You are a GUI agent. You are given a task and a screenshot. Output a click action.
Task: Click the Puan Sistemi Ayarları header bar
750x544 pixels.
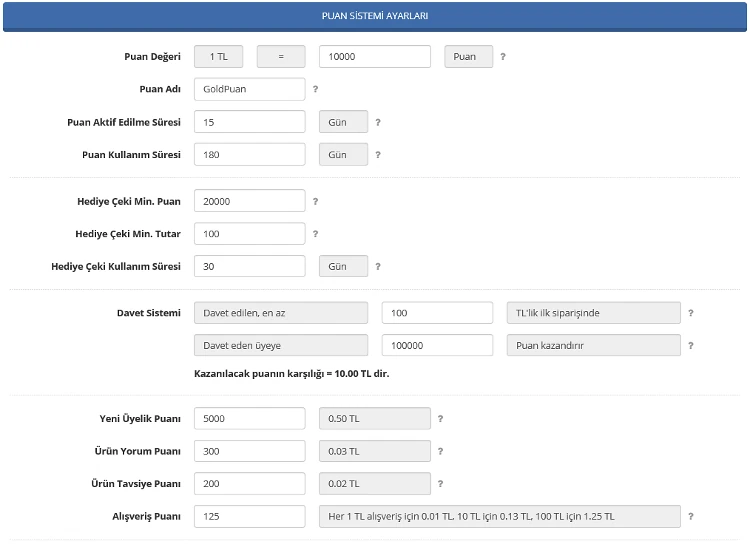pyautogui.click(x=375, y=17)
